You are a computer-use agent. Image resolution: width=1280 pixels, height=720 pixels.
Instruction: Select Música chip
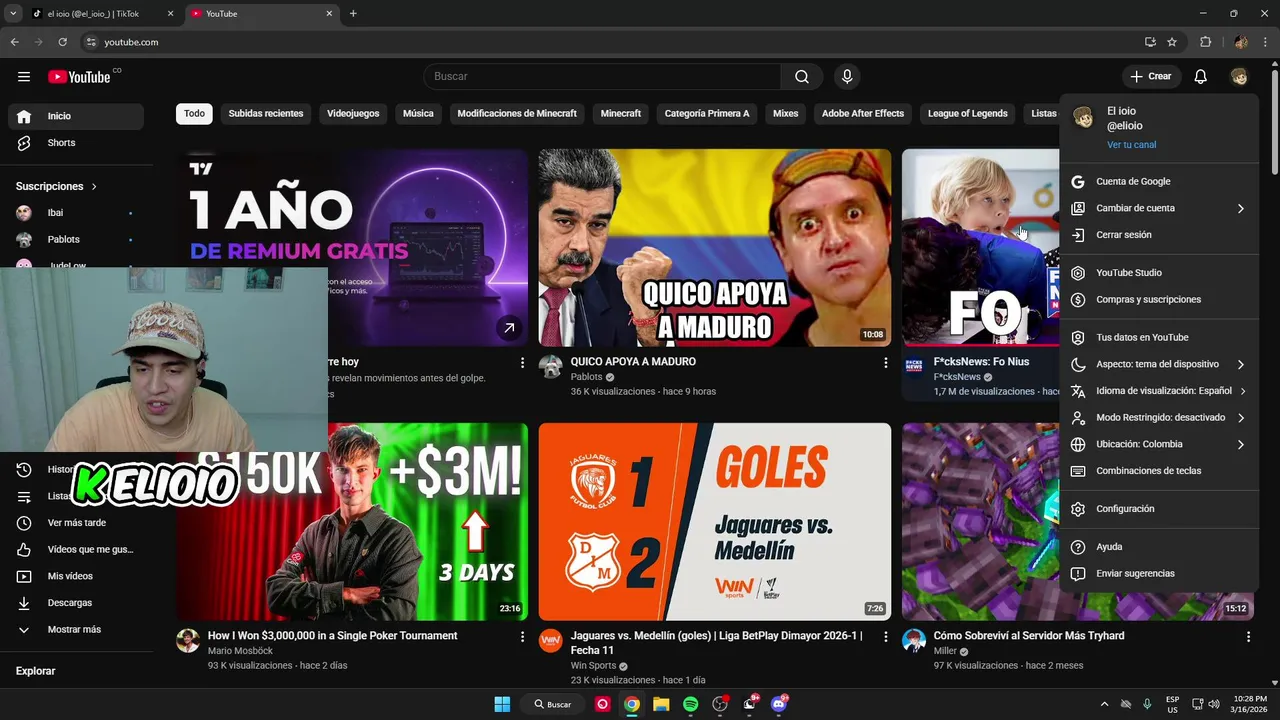pos(418,114)
